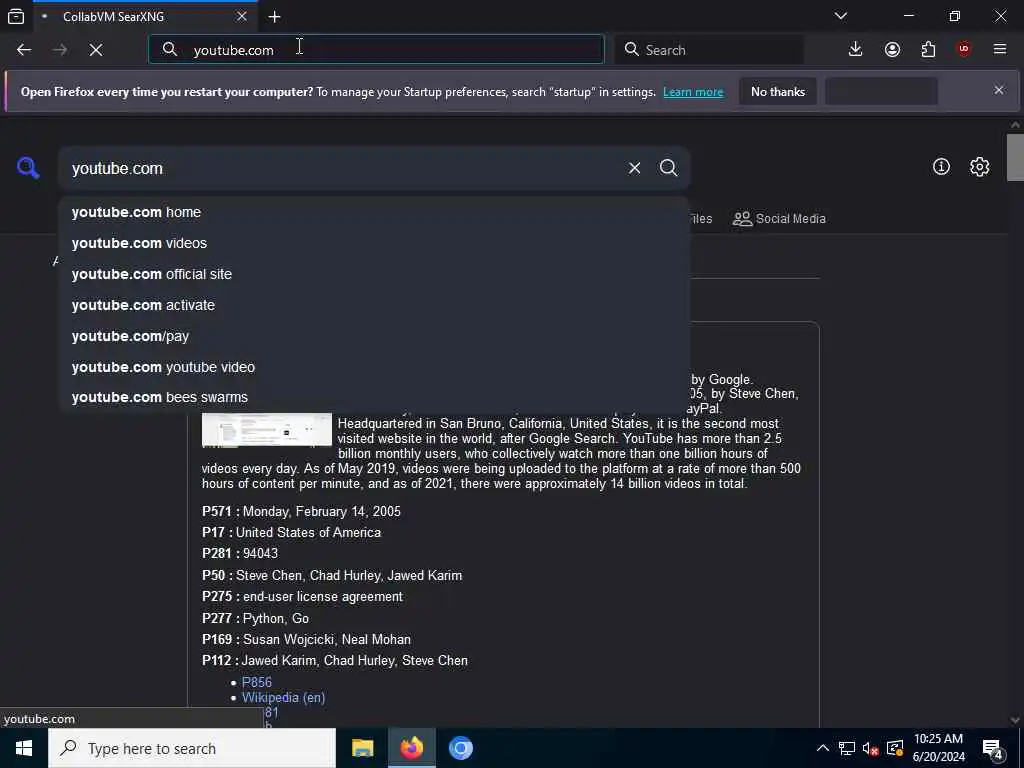This screenshot has width=1024, height=768.
Task: Select suggestion 'youtube.com home'
Action: [x=374, y=212]
